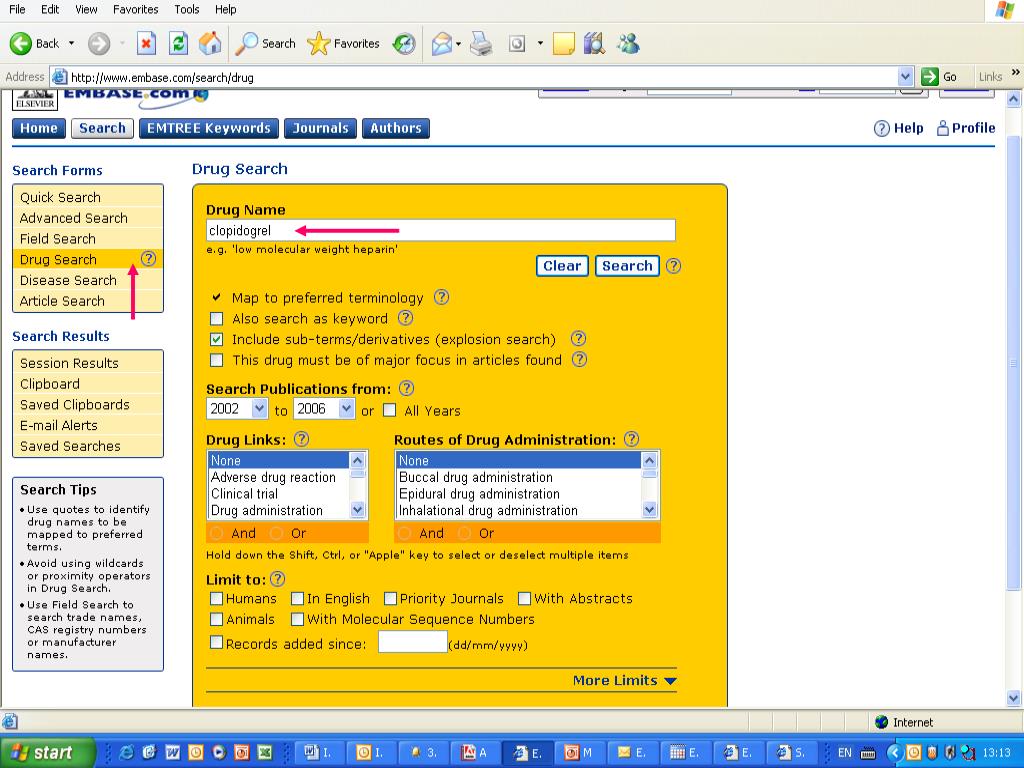Toggle Also search as keyword checkbox
This screenshot has height=768, width=1024.
216,319
